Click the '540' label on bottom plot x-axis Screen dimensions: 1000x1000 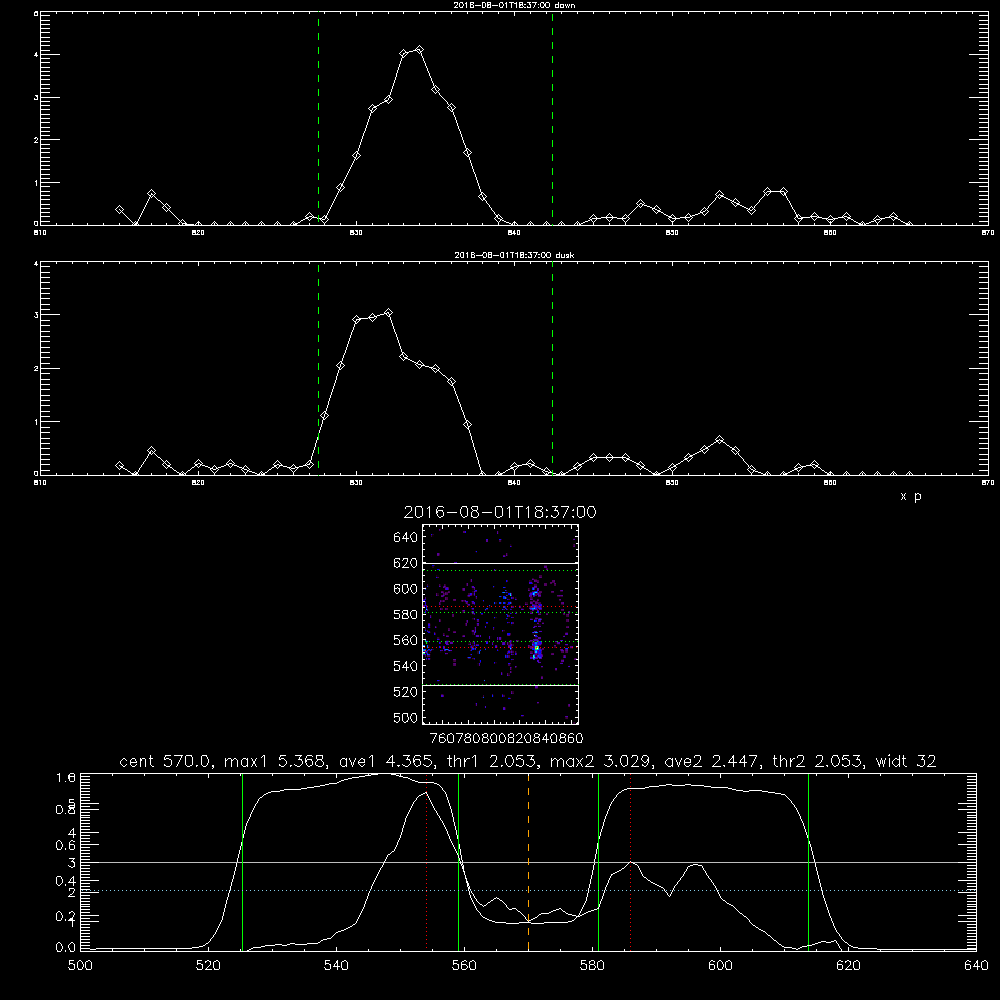336,966
